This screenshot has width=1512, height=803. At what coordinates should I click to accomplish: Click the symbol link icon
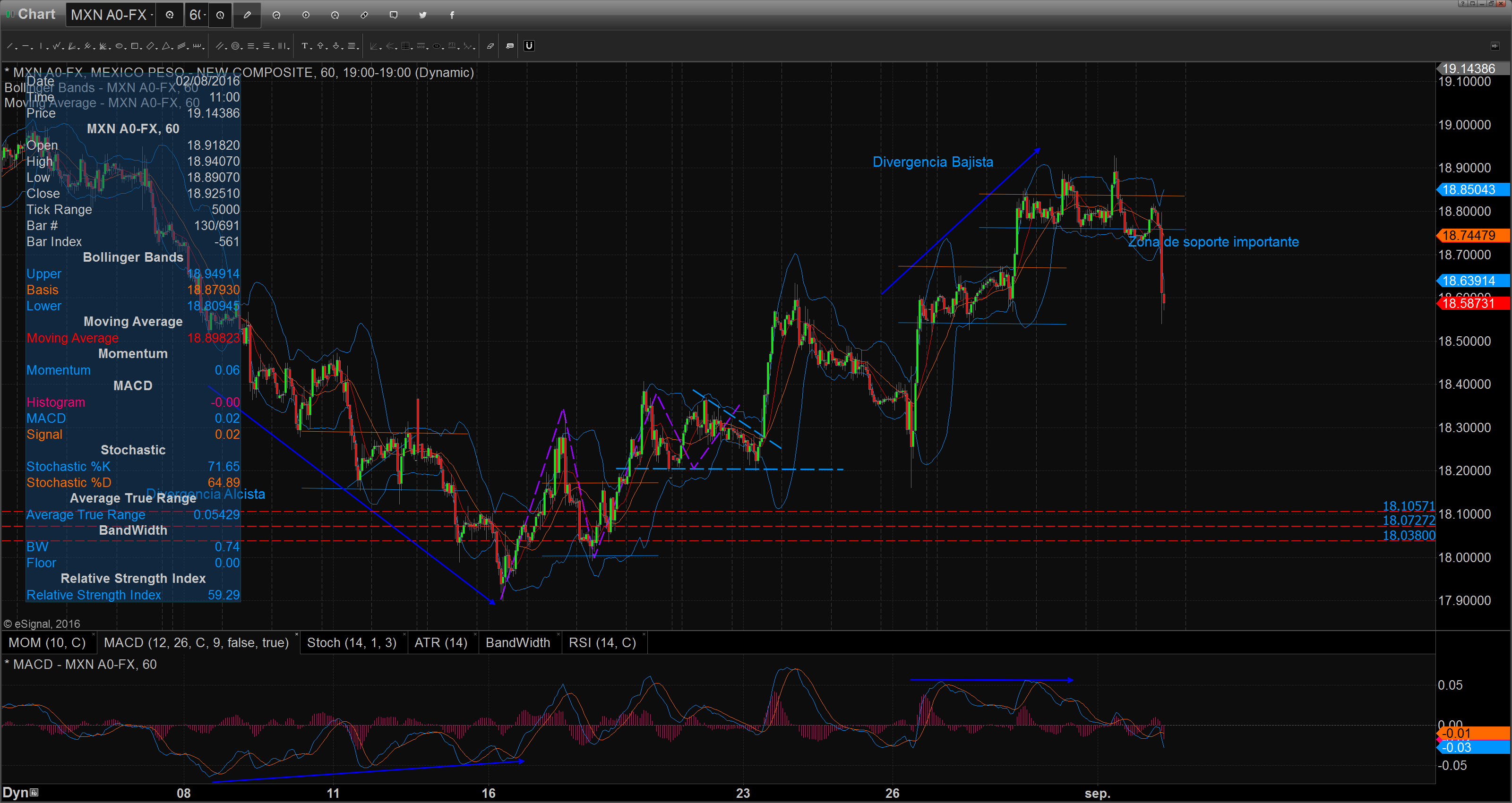click(364, 15)
